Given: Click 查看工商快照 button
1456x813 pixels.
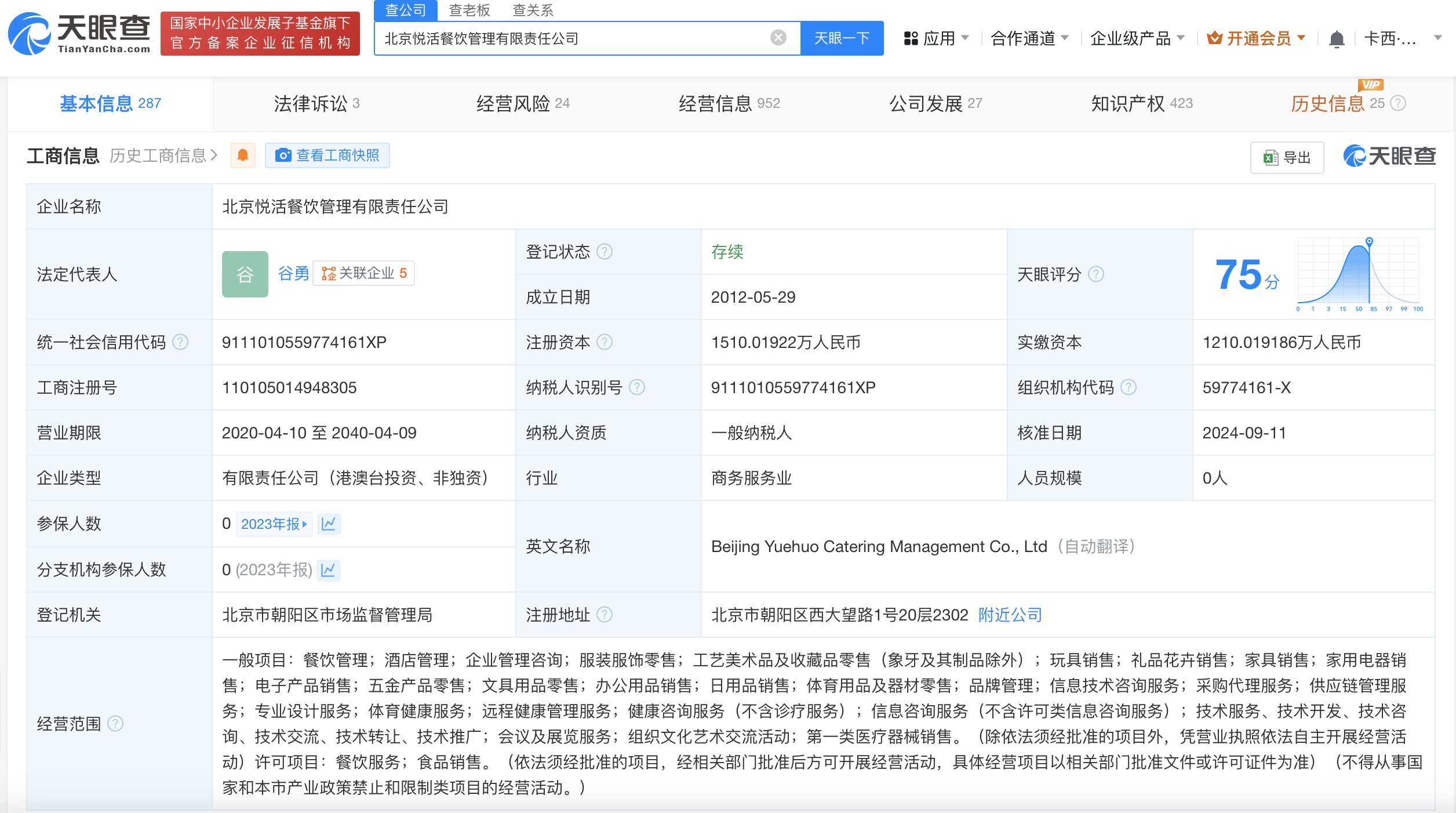Looking at the screenshot, I should 327,155.
